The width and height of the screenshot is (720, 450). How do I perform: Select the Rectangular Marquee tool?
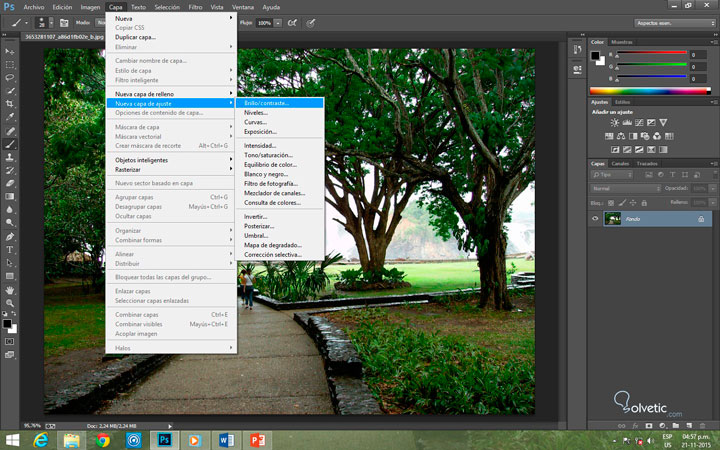click(x=10, y=65)
